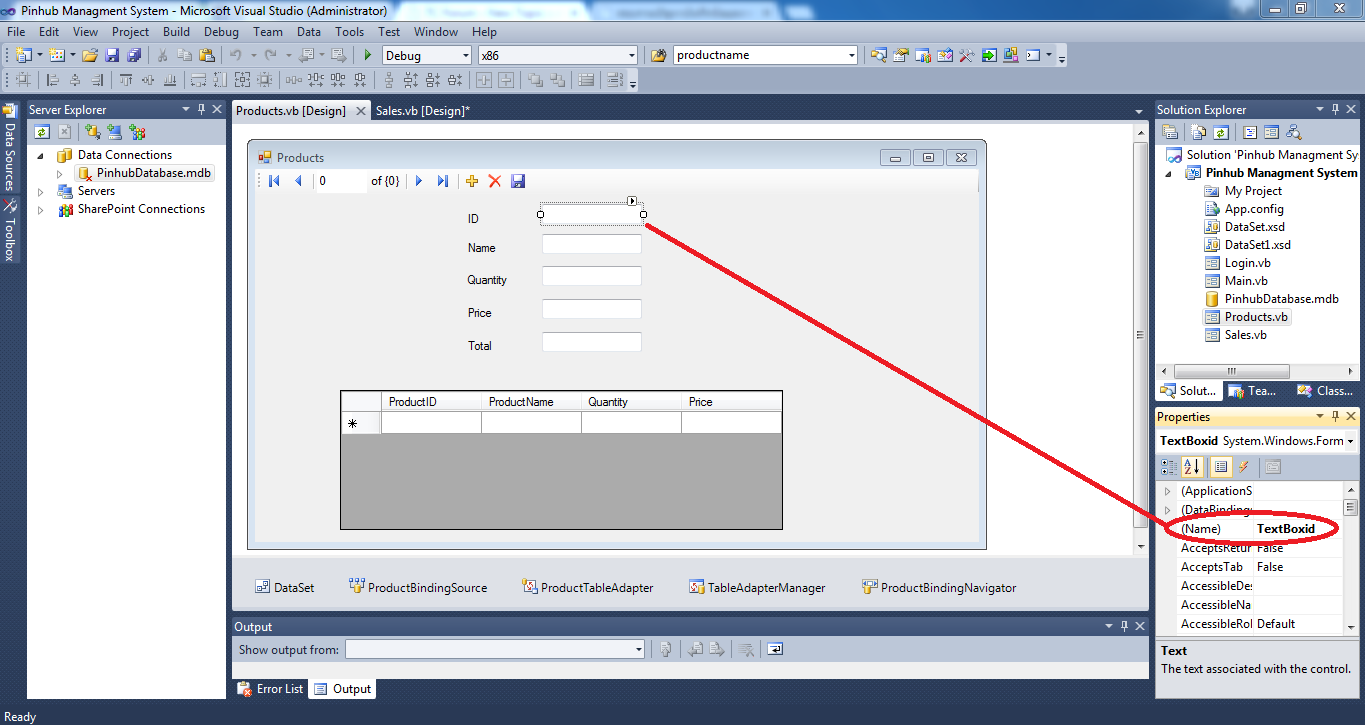Expand the (ApplicationSettings) property row
Screen dimensions: 1365x725
click(x=1167, y=491)
